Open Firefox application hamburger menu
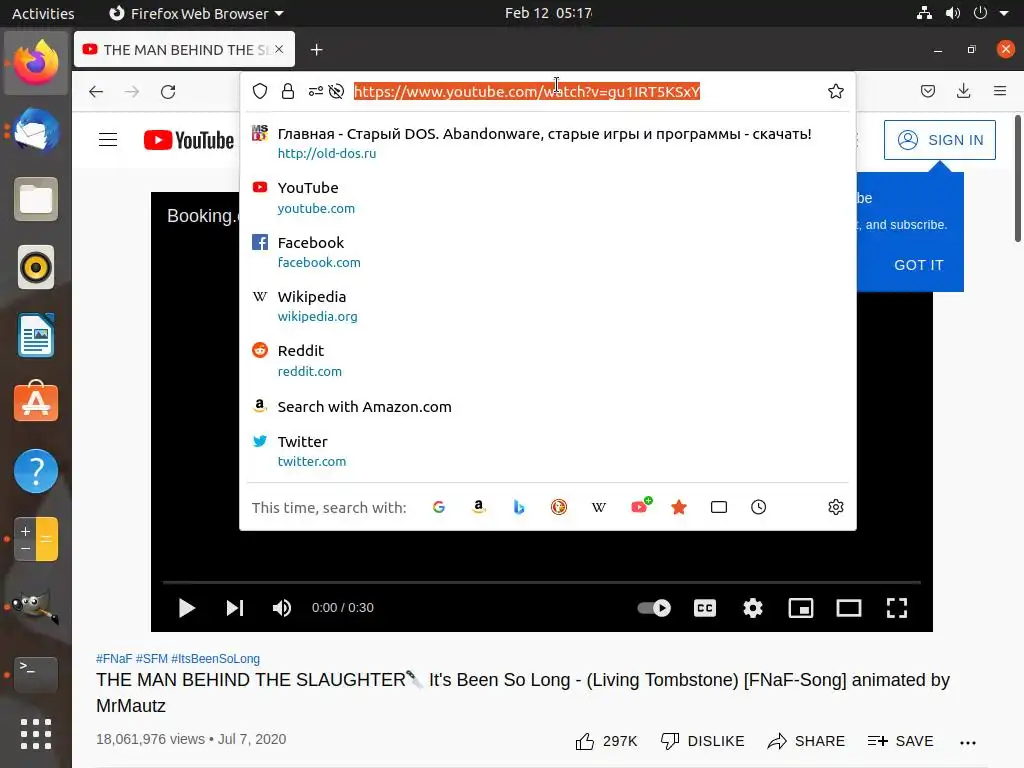 1000,91
